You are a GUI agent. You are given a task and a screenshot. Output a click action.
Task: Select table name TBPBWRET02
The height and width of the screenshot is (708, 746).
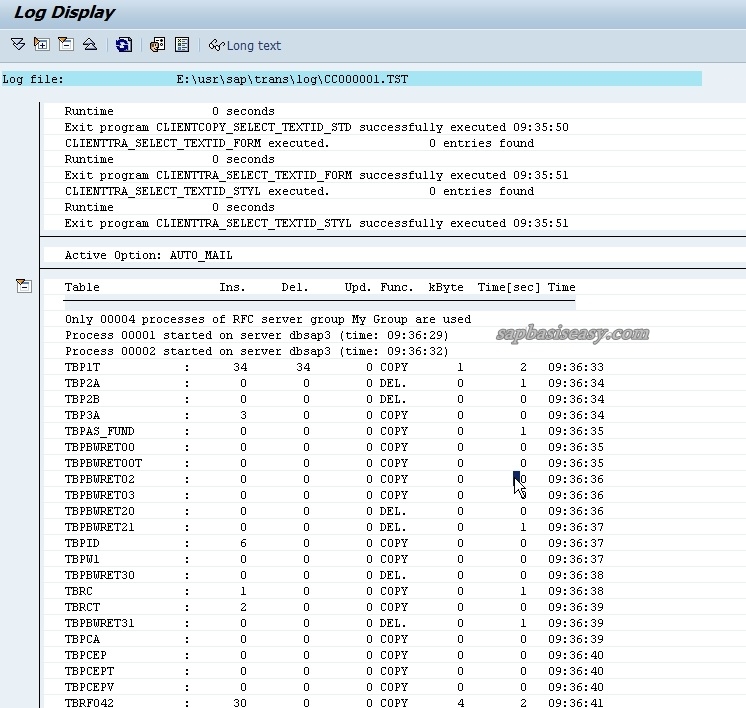[x=99, y=479]
